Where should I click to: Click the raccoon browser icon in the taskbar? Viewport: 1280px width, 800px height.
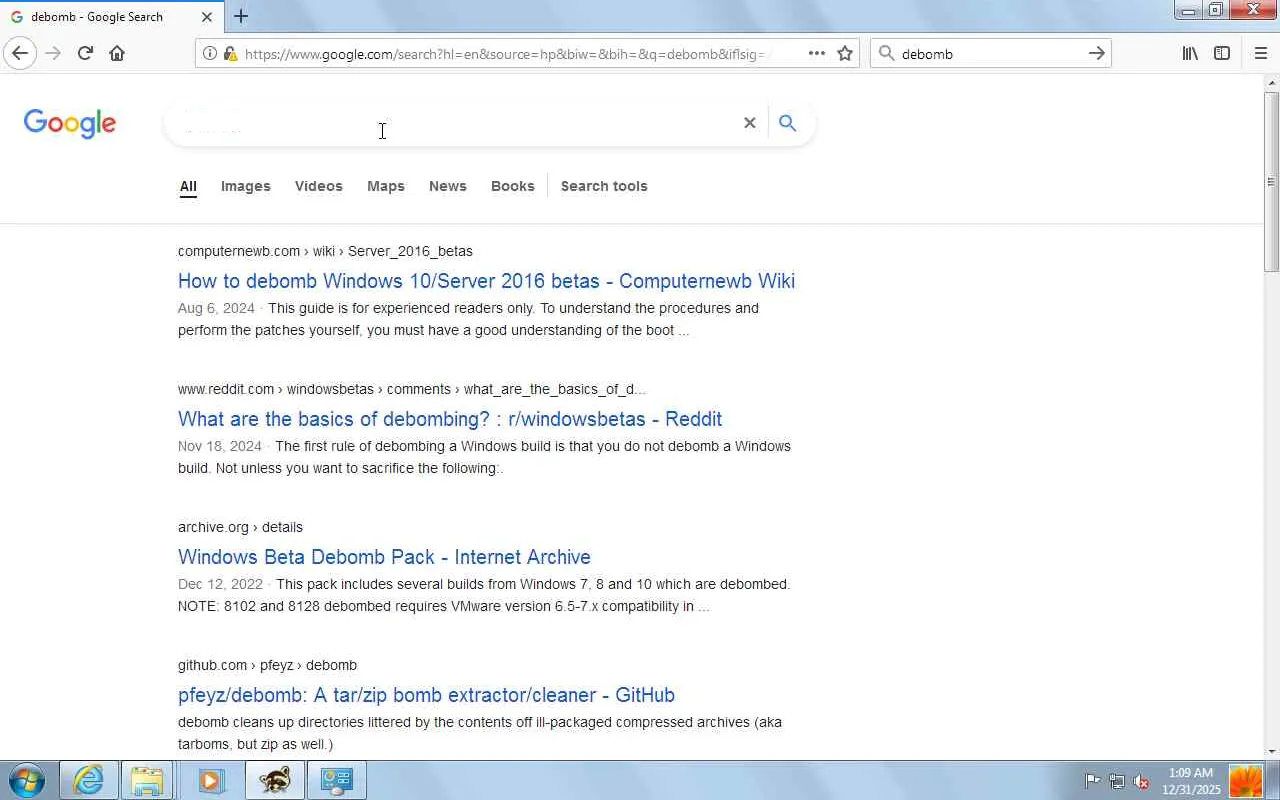pyautogui.click(x=274, y=780)
